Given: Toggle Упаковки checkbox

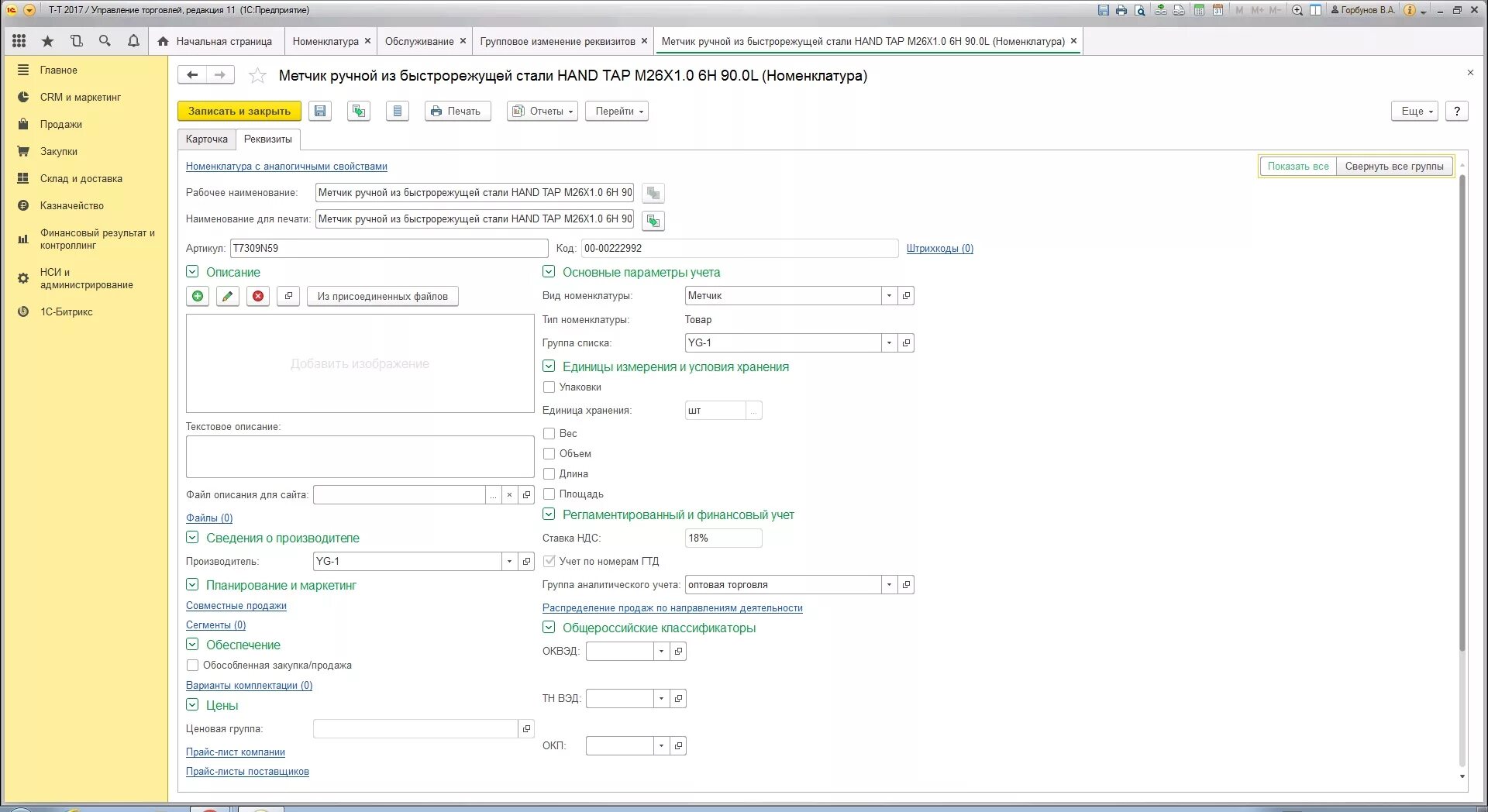Looking at the screenshot, I should pyautogui.click(x=549, y=387).
